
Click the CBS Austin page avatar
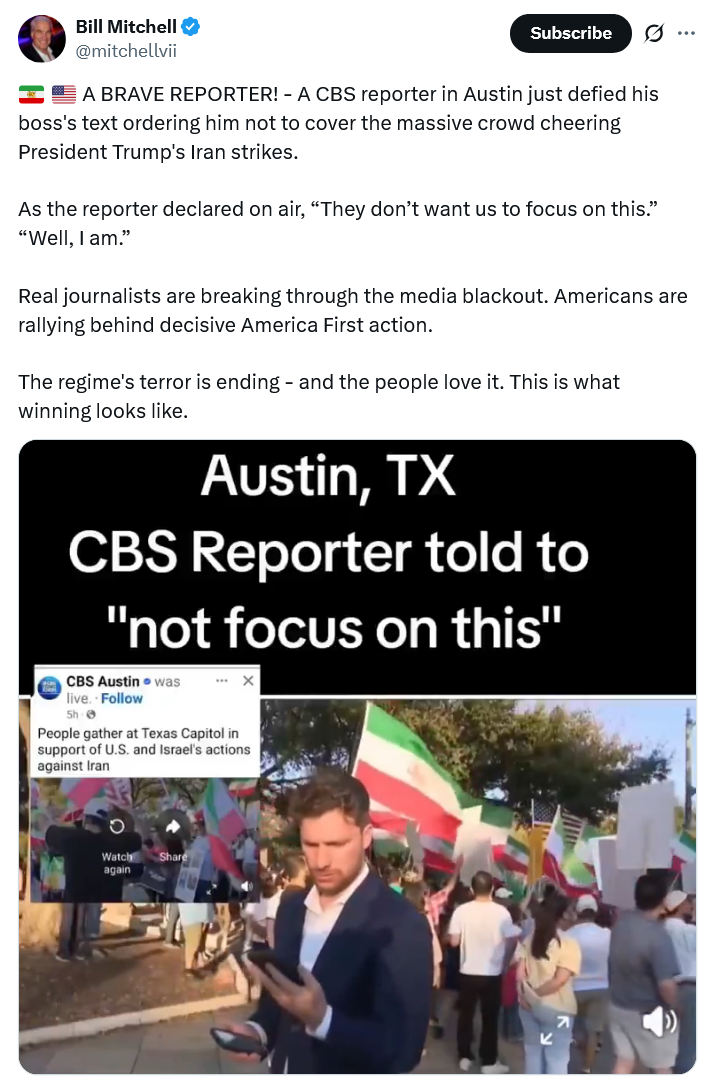pyautogui.click(x=49, y=688)
